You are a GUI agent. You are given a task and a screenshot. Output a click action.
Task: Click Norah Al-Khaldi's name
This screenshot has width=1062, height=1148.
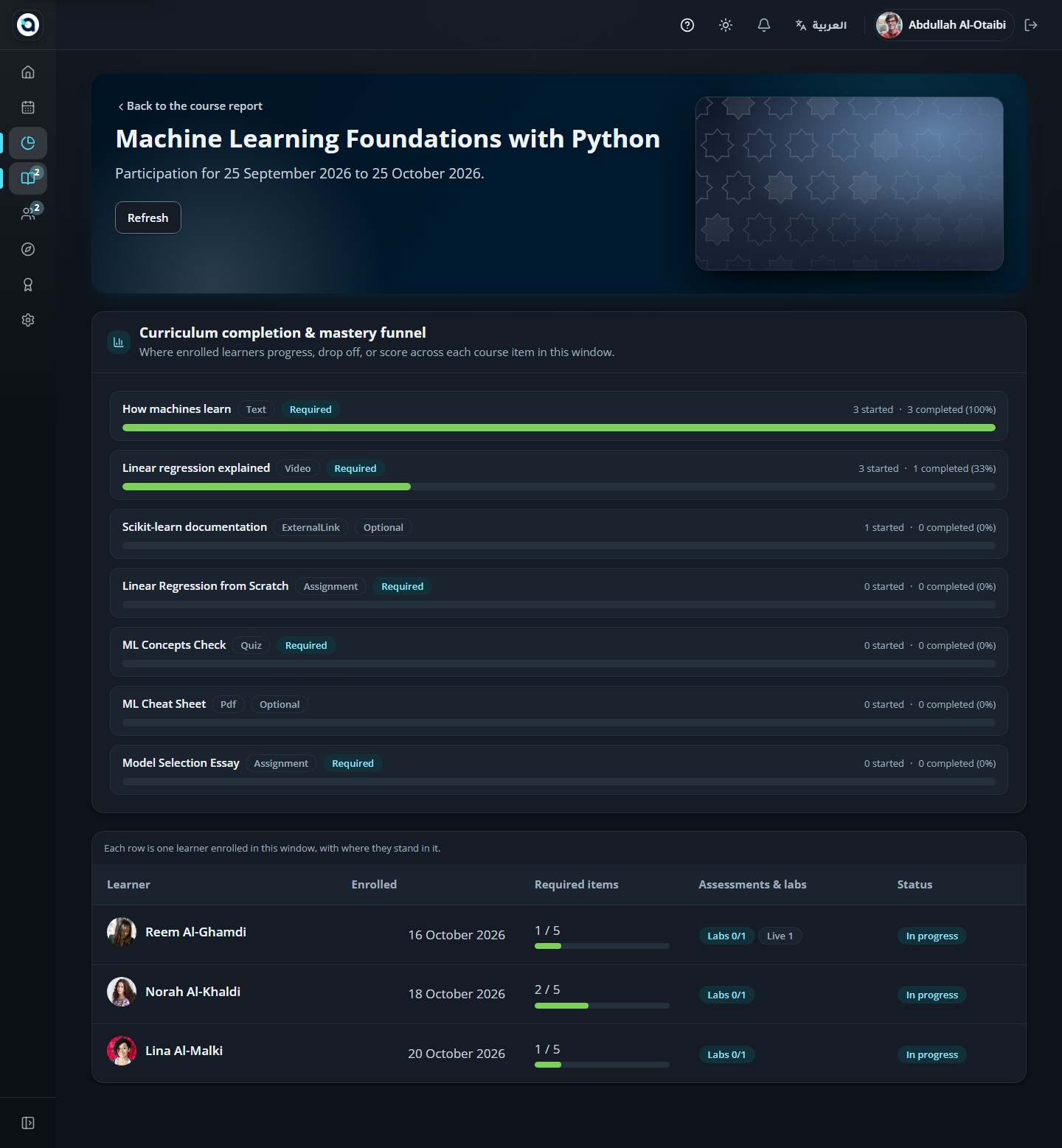192,992
